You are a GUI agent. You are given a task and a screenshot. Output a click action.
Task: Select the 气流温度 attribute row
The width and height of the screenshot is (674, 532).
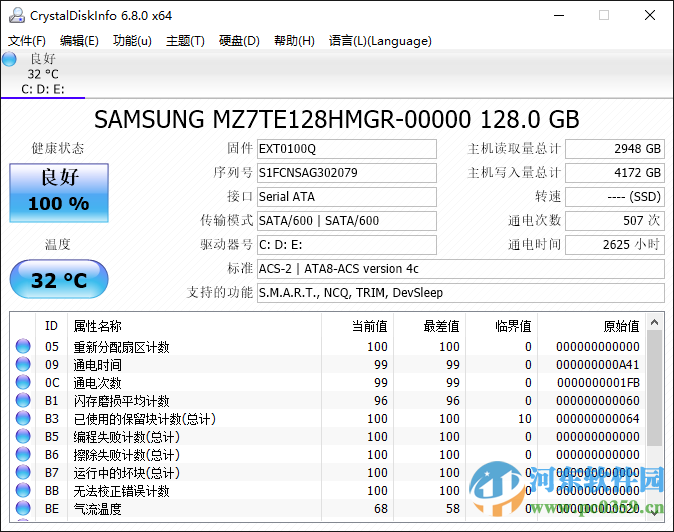328,509
